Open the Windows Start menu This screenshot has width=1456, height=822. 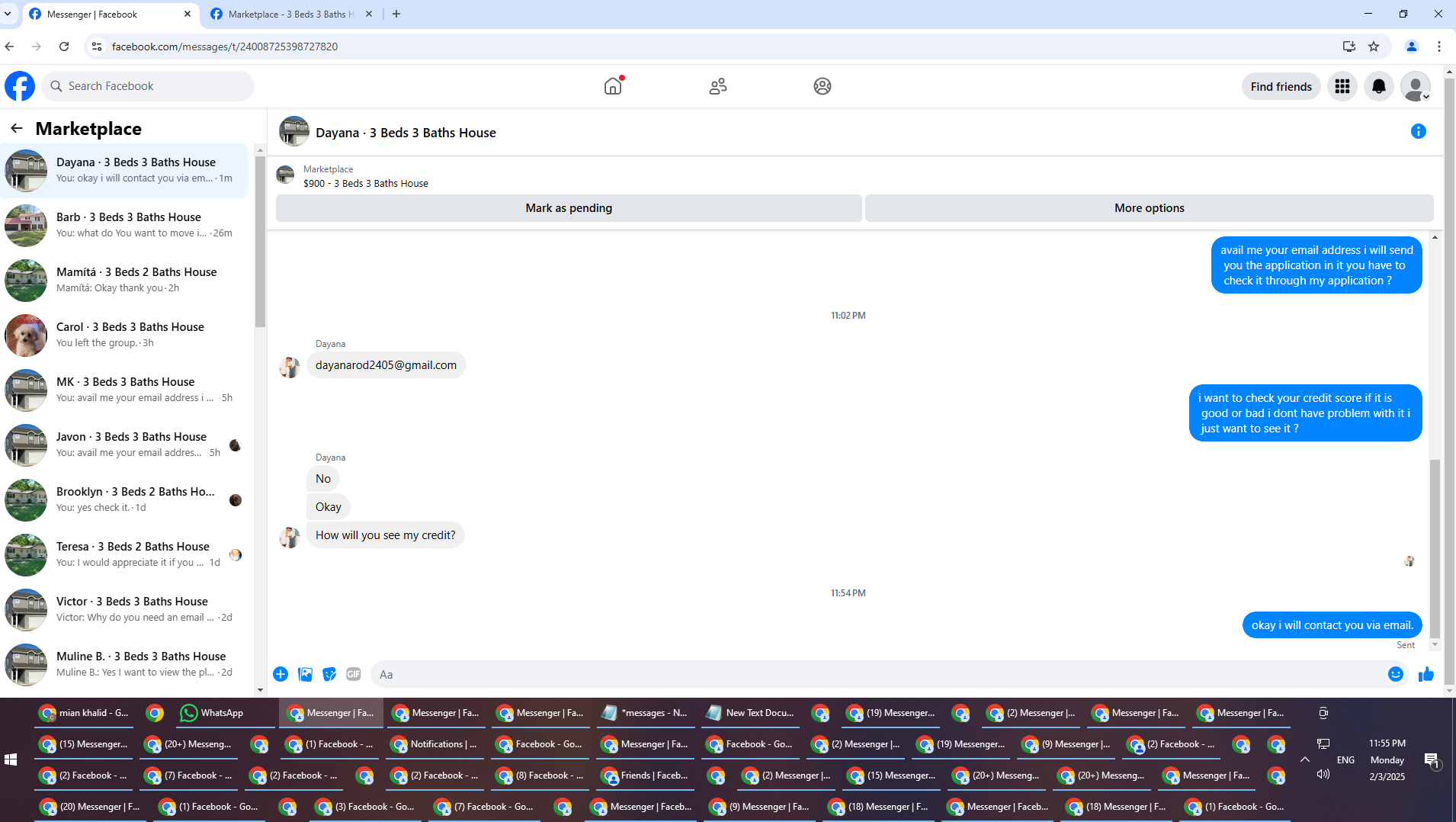tap(11, 759)
